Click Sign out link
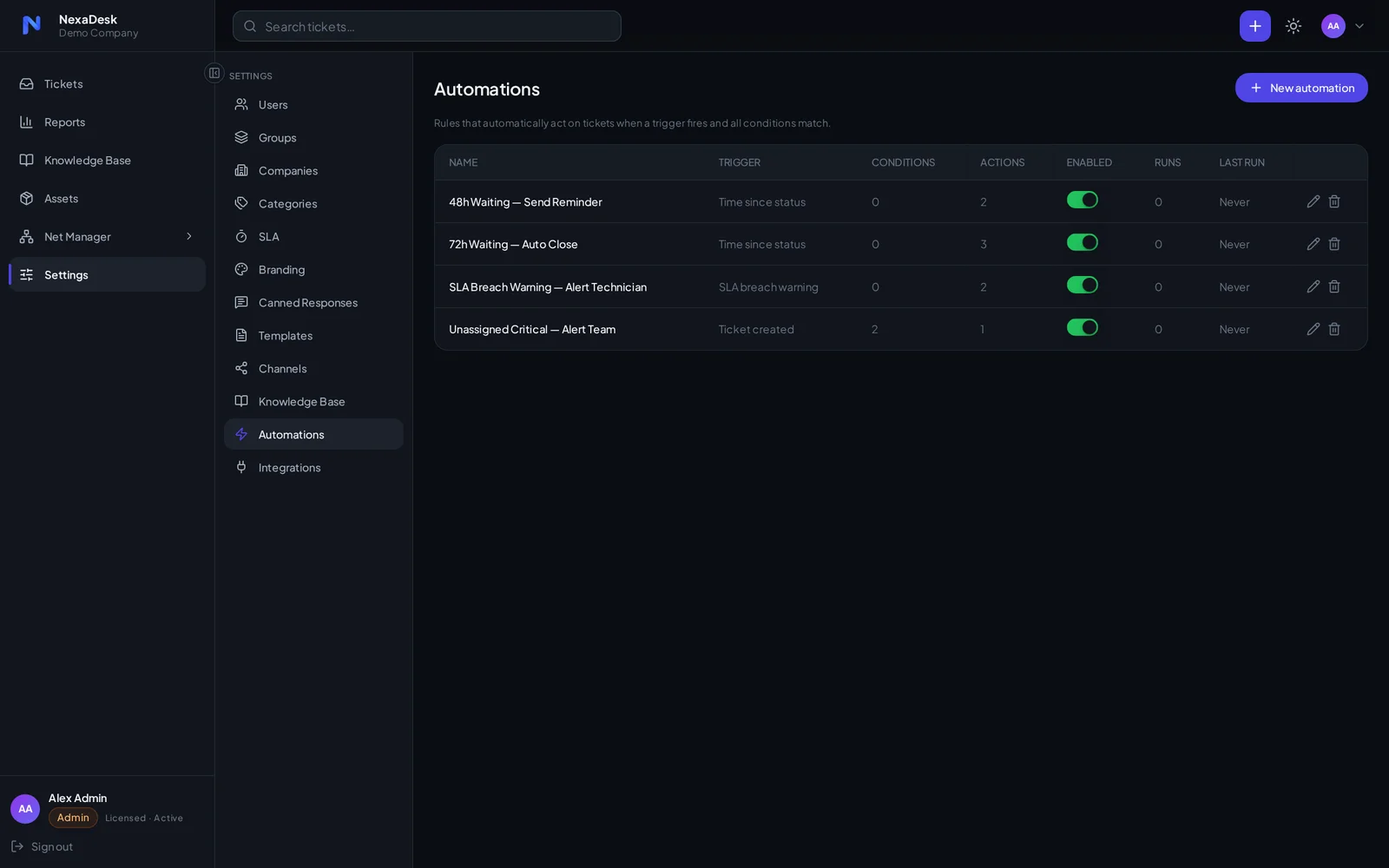The image size is (1389, 868). [x=42, y=847]
